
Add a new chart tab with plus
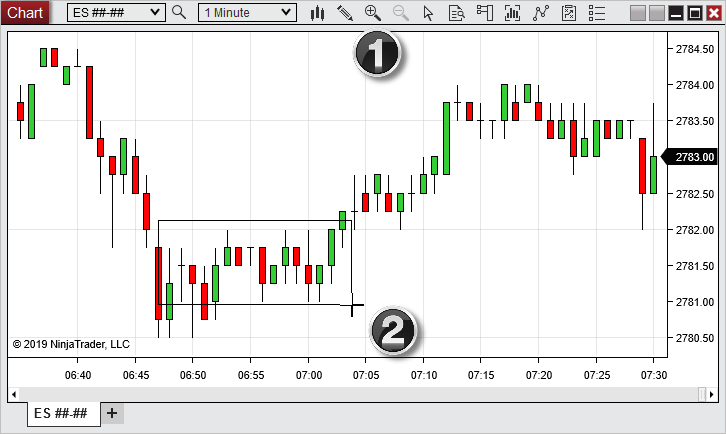(x=112, y=413)
